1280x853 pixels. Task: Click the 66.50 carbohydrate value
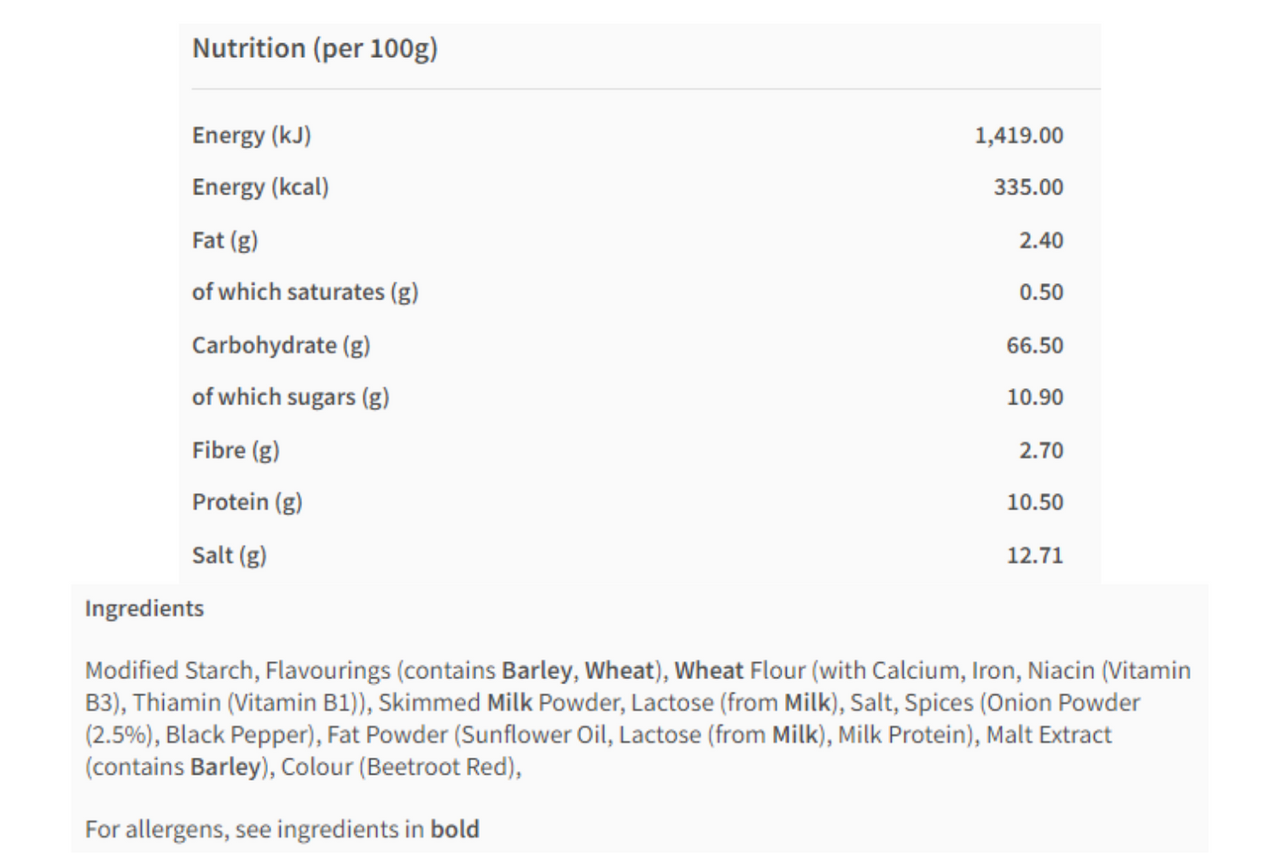(x=1035, y=345)
